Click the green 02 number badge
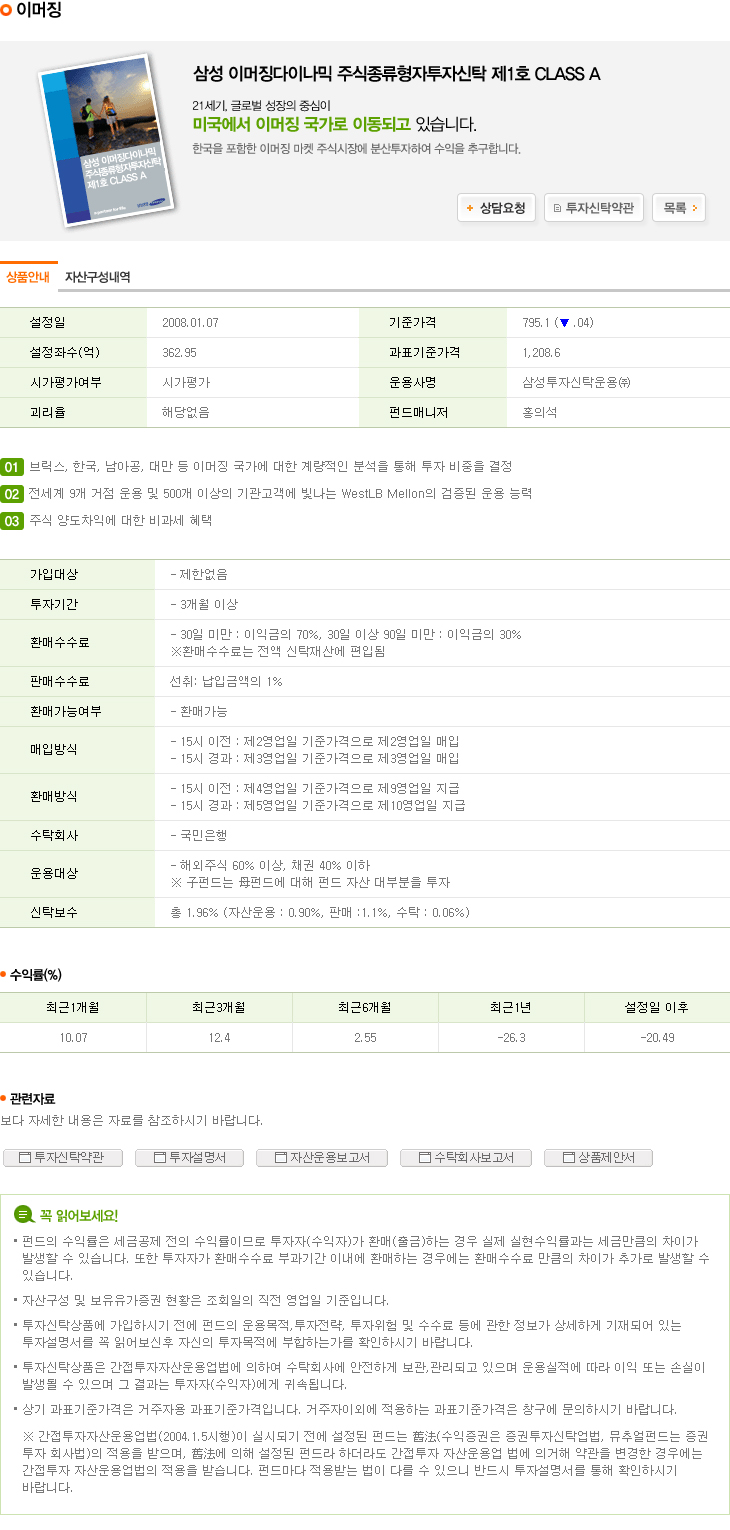Screen dimensions: 730x1530 click(12, 494)
